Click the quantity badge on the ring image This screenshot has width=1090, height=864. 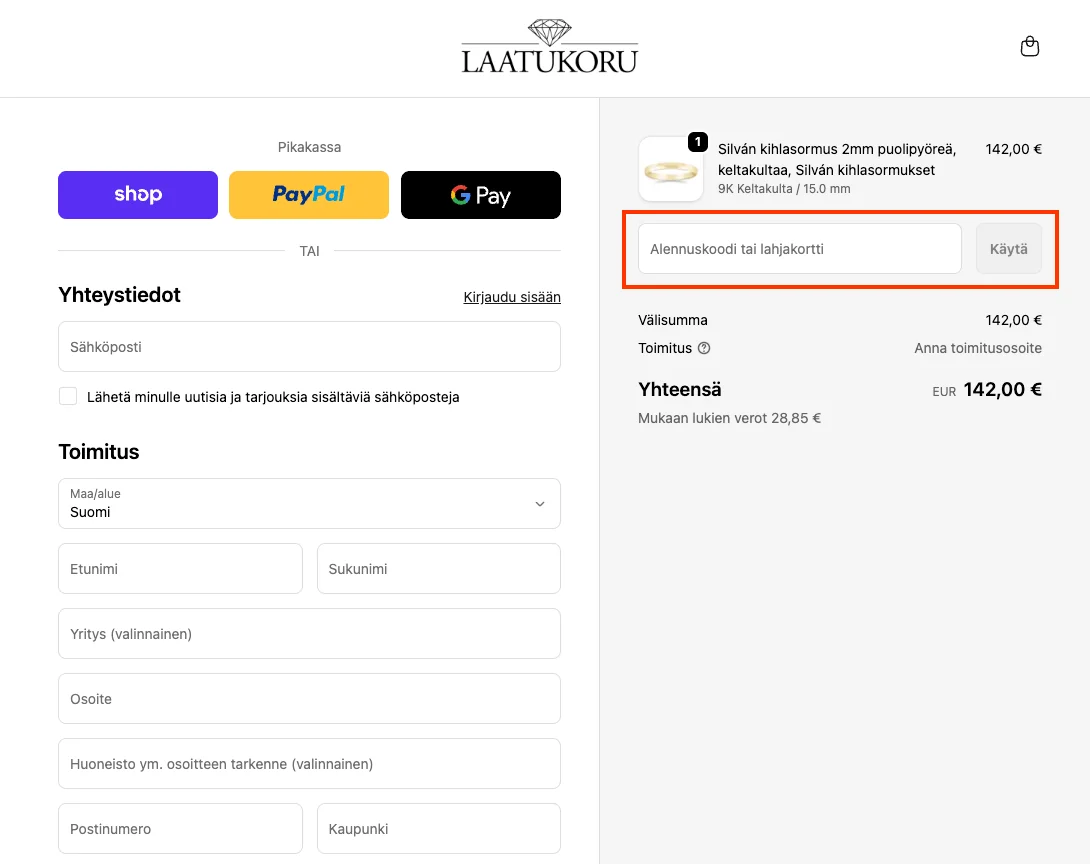pos(697,142)
